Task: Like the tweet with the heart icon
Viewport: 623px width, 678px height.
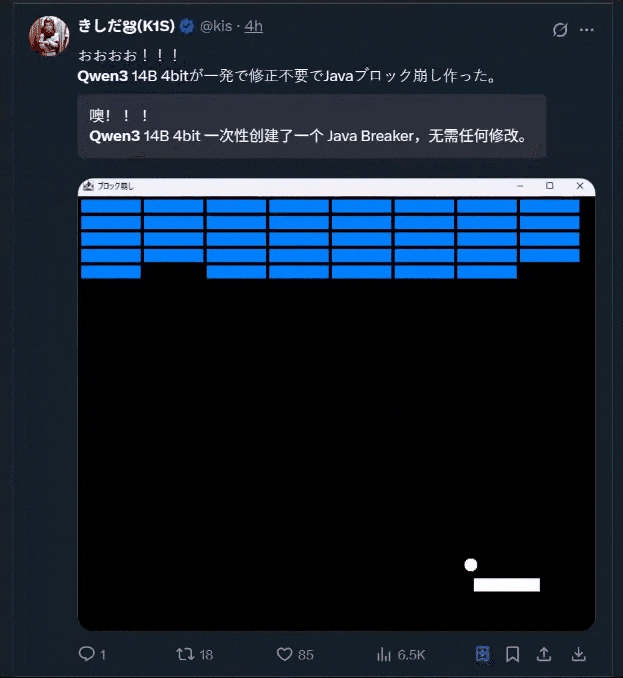Action: coord(284,654)
